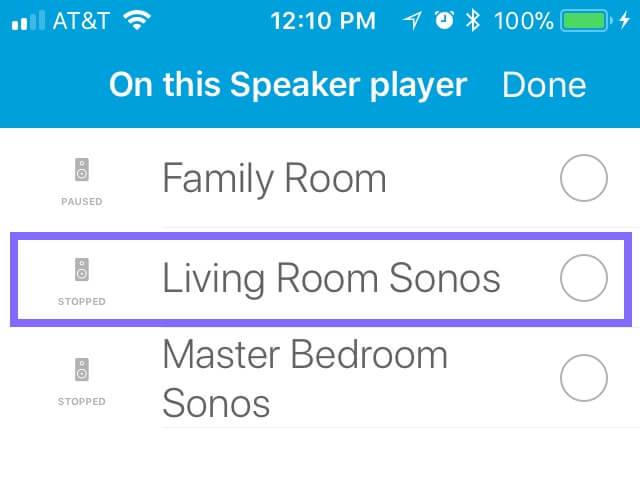Tap the Wi-Fi status icon

(137, 20)
